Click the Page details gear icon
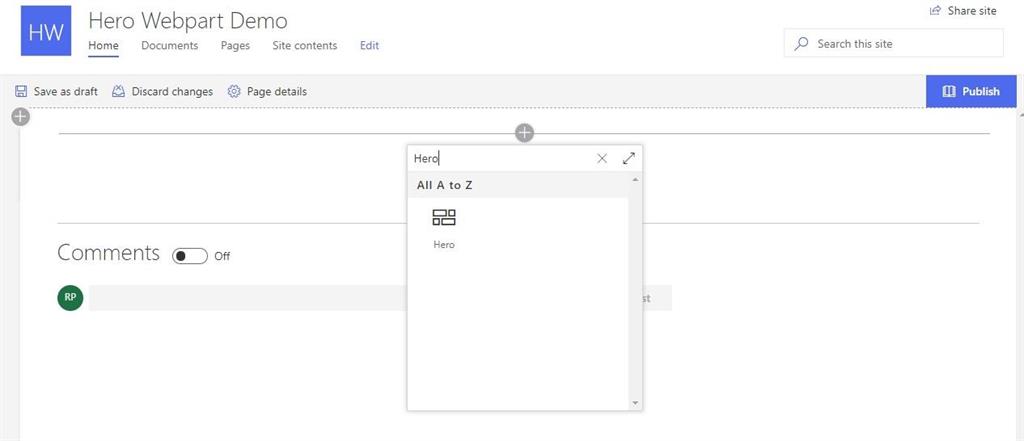Viewport: 1024px width, 441px height. tap(234, 91)
